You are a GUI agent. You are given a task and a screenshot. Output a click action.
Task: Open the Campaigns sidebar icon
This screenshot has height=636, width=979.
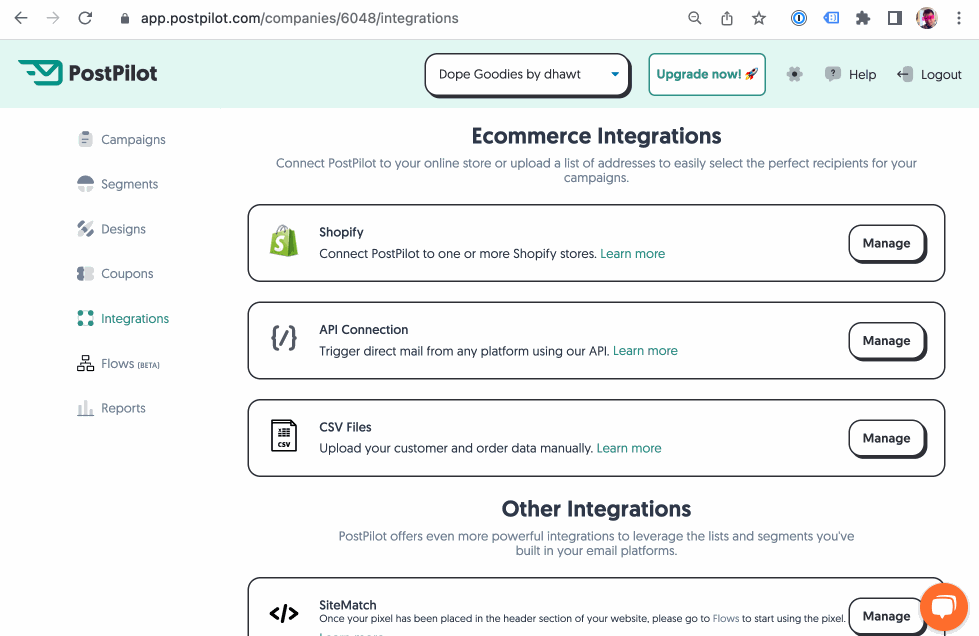pos(86,139)
